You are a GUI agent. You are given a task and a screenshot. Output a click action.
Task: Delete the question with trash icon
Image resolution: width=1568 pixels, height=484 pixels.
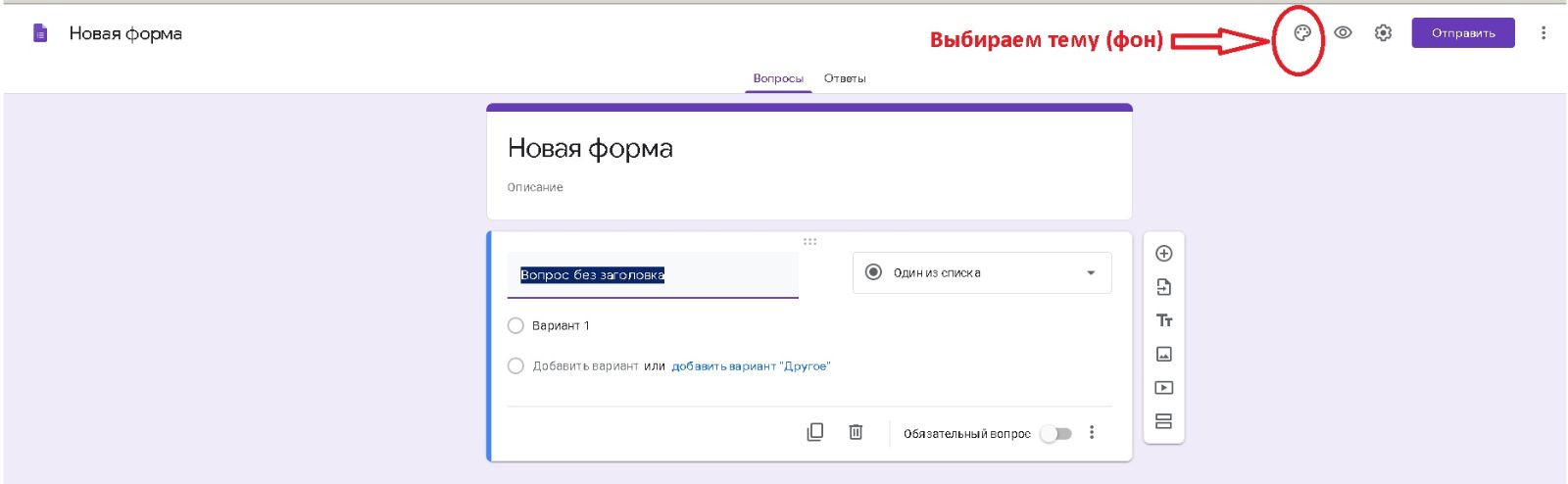(x=856, y=432)
